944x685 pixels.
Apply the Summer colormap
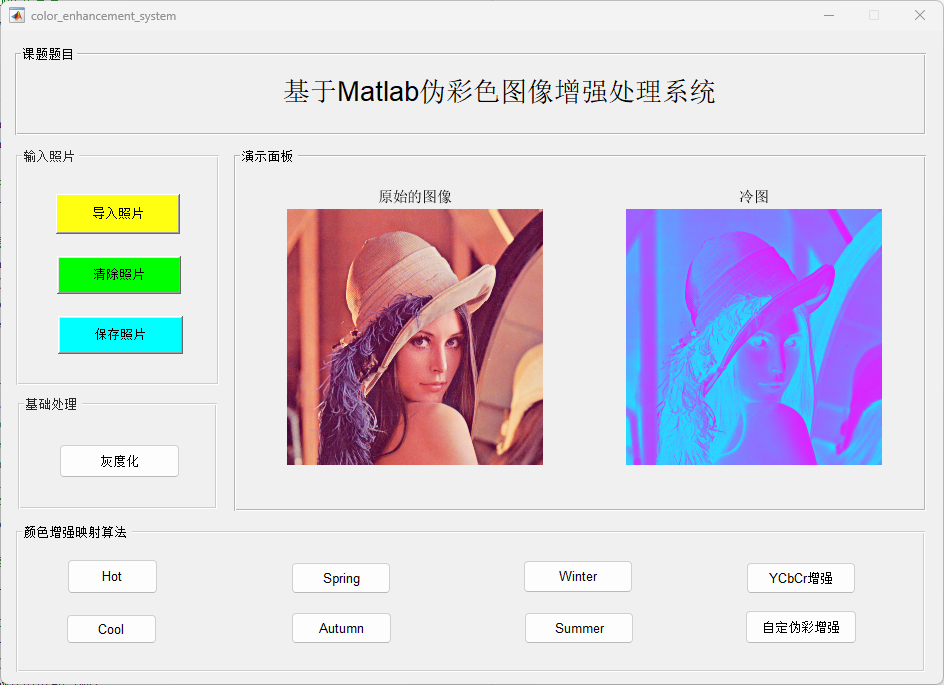(579, 628)
